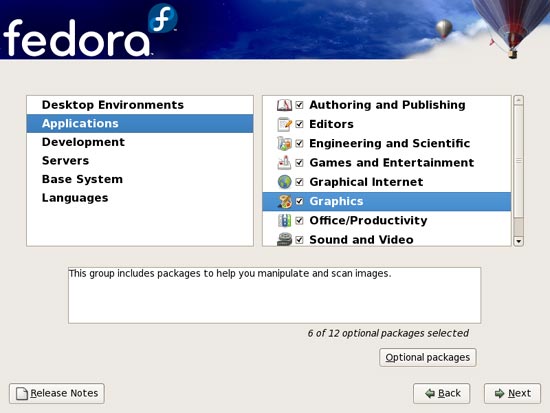This screenshot has width=550, height=413.
Task: Click the Fedora logo in the banner
Action: click(89, 31)
